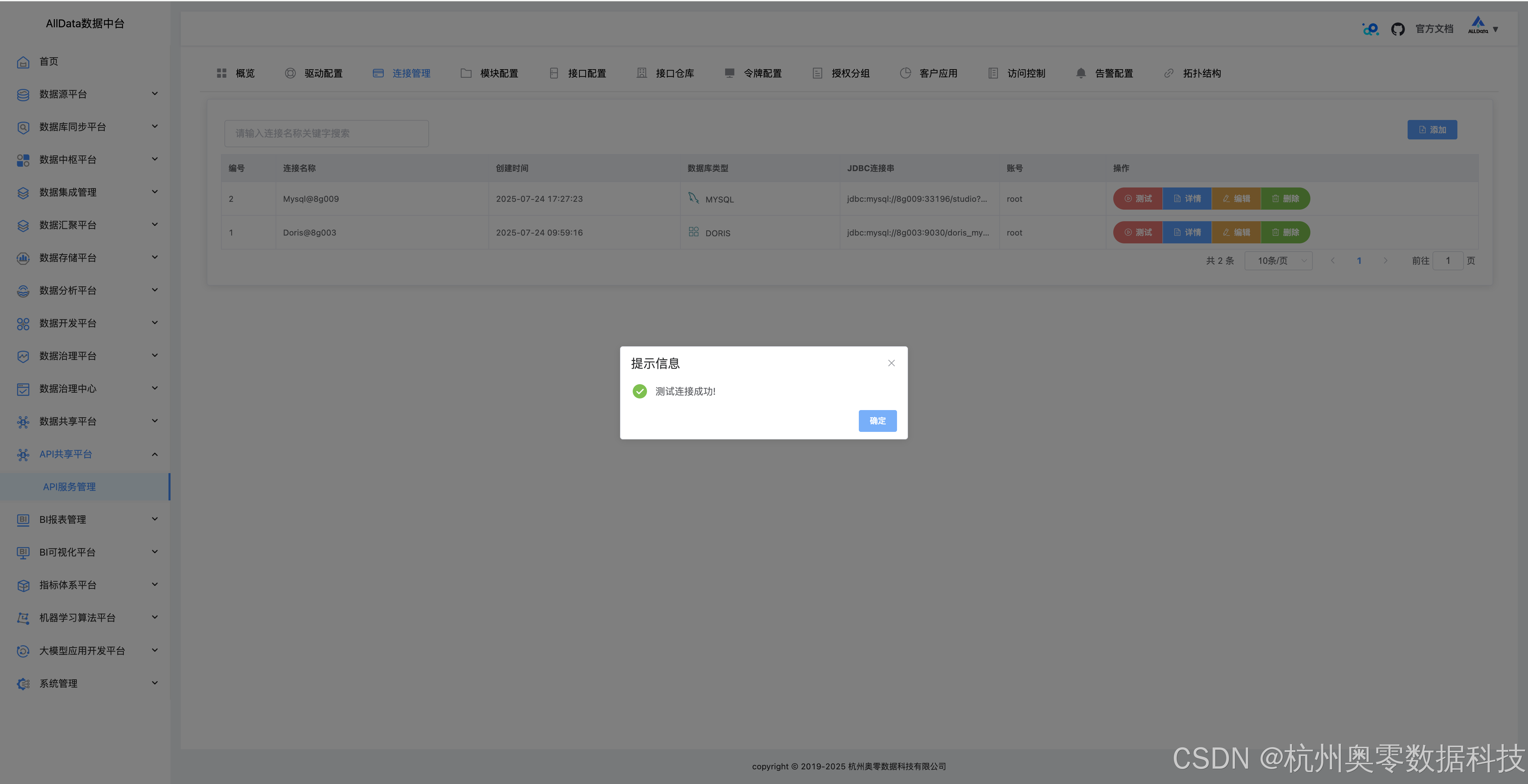Click the connection name search field
The image size is (1528, 784).
pyautogui.click(x=326, y=133)
